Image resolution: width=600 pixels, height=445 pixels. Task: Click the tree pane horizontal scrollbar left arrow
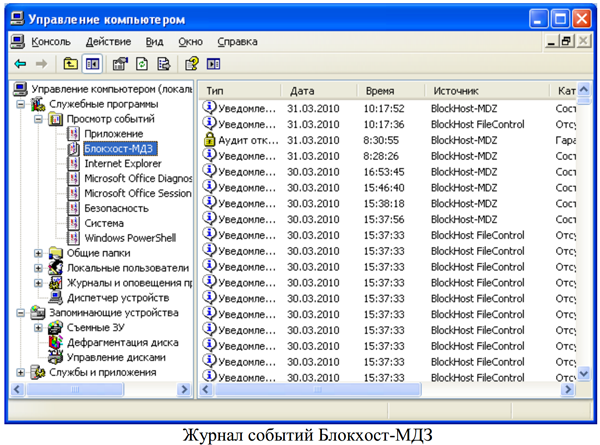[17, 390]
